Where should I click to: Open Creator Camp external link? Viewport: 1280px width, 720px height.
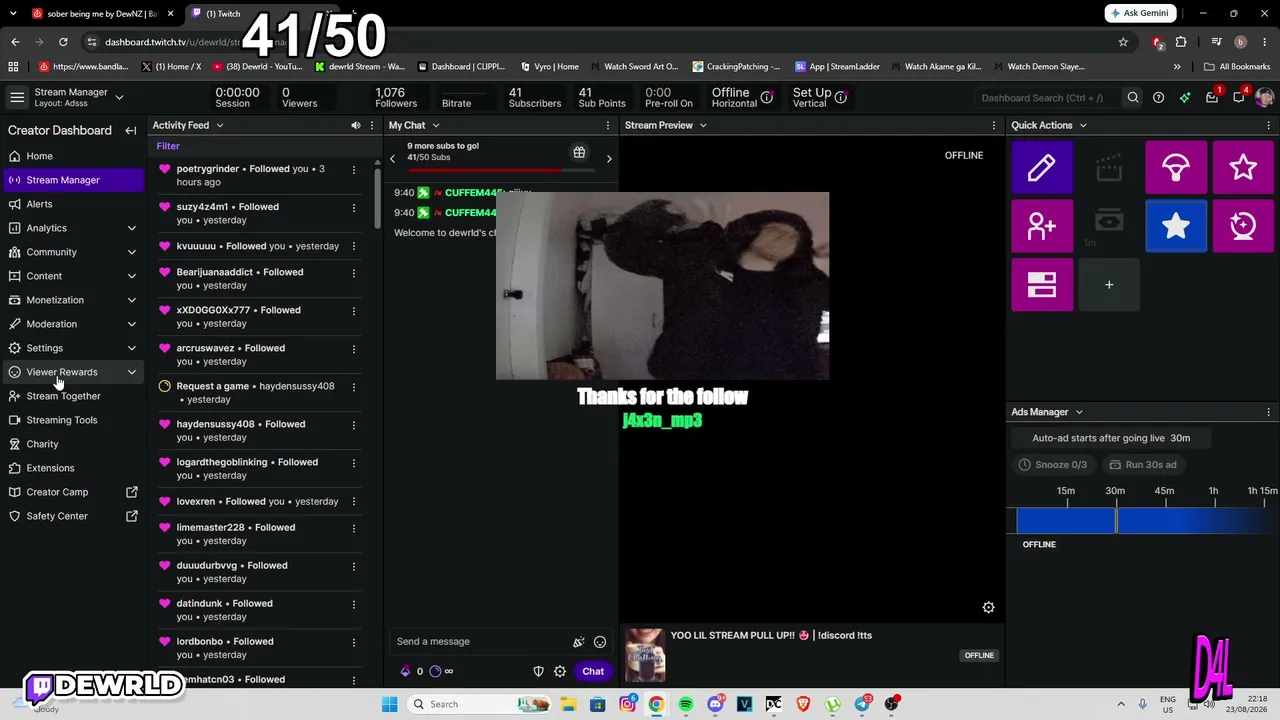point(72,492)
